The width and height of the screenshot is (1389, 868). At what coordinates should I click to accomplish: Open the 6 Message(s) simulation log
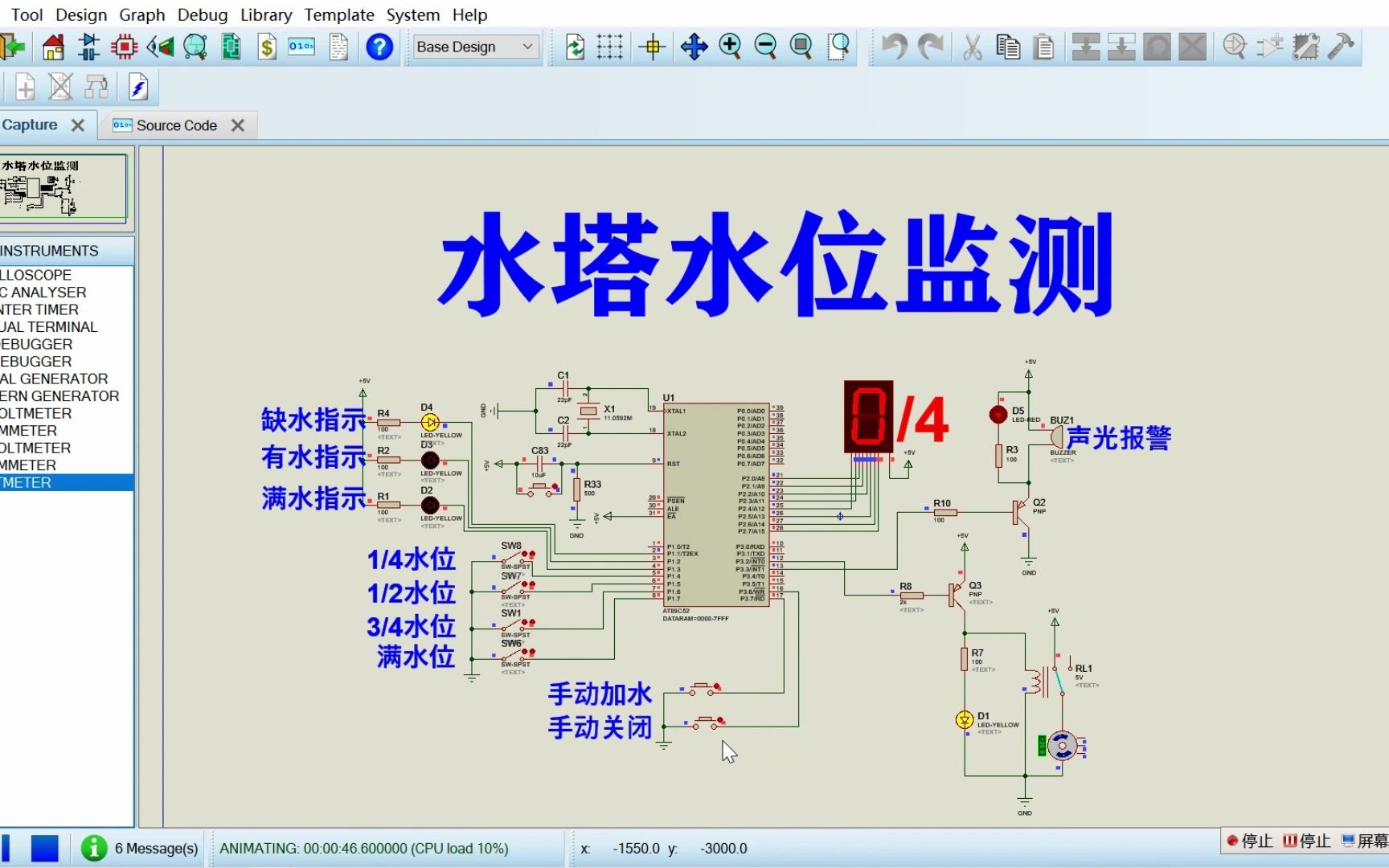(139, 848)
